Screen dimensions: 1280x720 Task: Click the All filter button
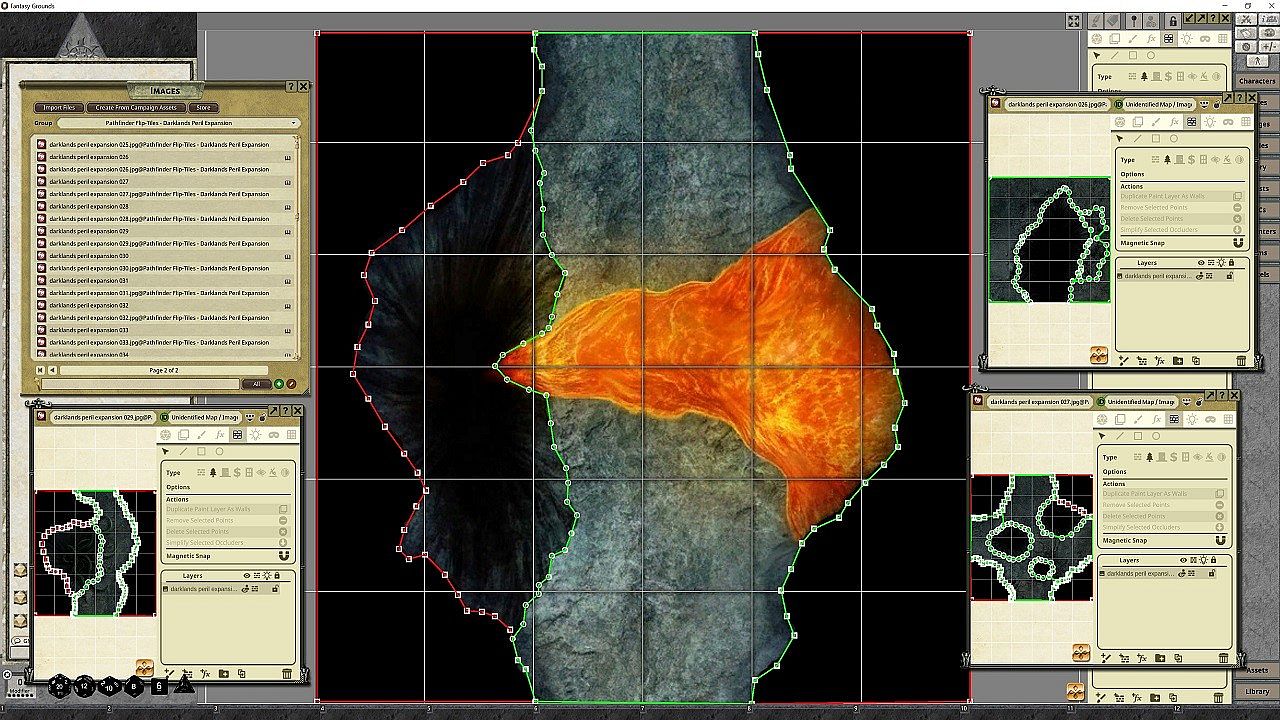[256, 384]
